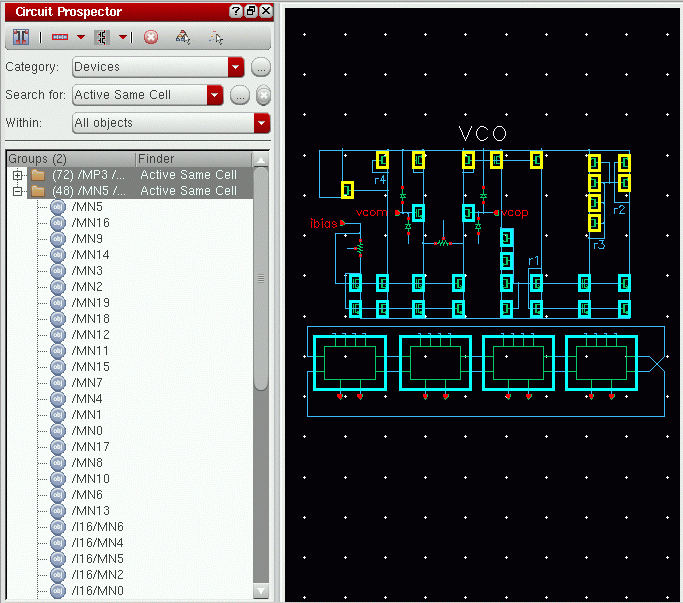Click the ellipsis button next to Category
683x603 pixels.
(260, 67)
